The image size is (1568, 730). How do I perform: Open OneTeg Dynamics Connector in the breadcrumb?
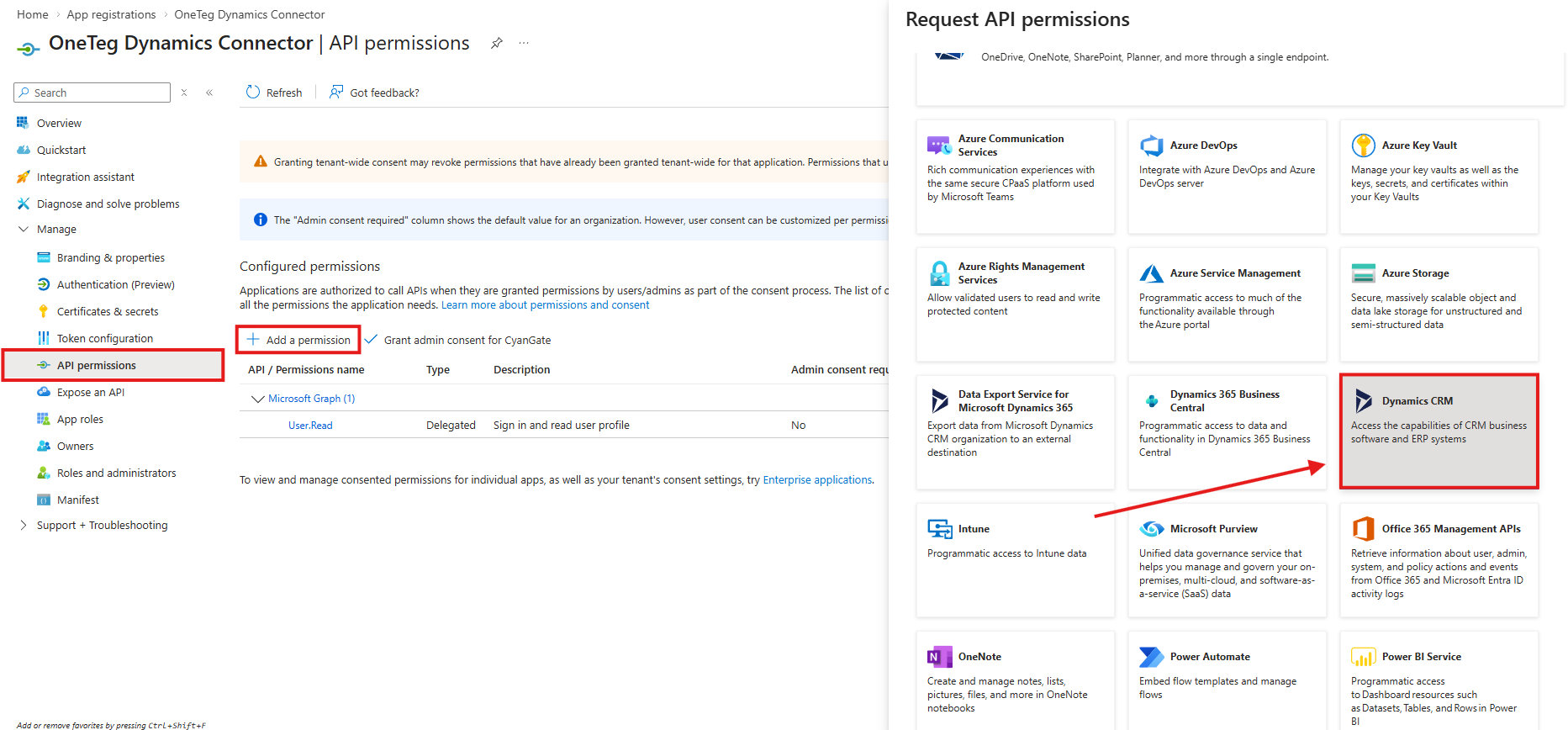point(250,14)
